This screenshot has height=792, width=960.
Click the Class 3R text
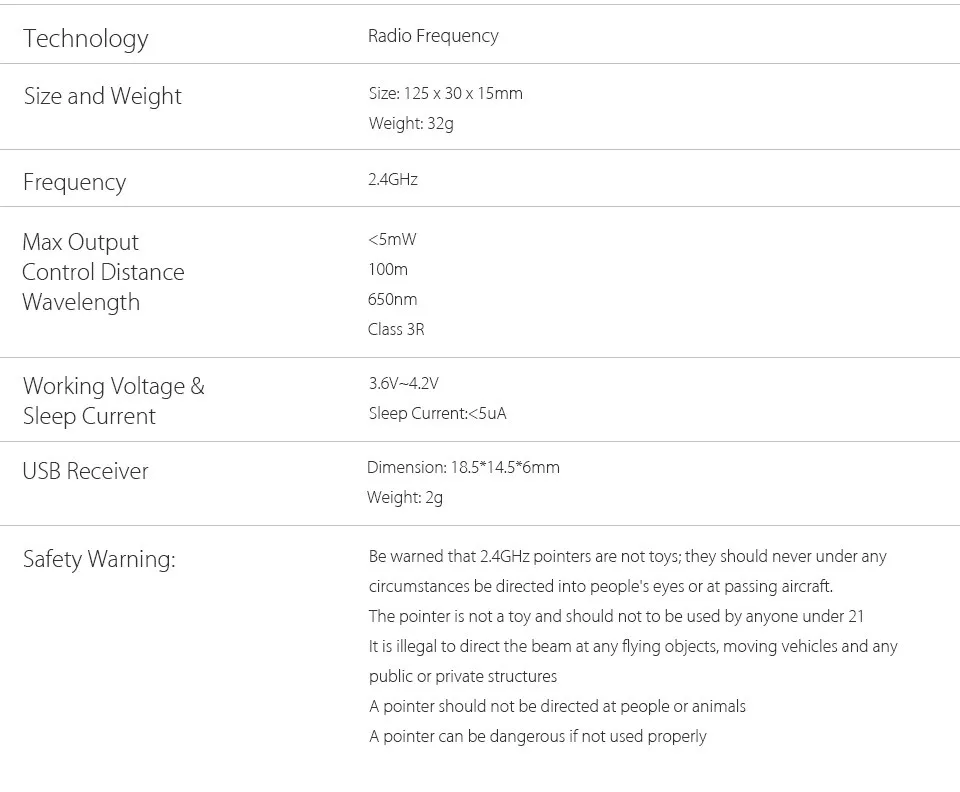(x=396, y=329)
